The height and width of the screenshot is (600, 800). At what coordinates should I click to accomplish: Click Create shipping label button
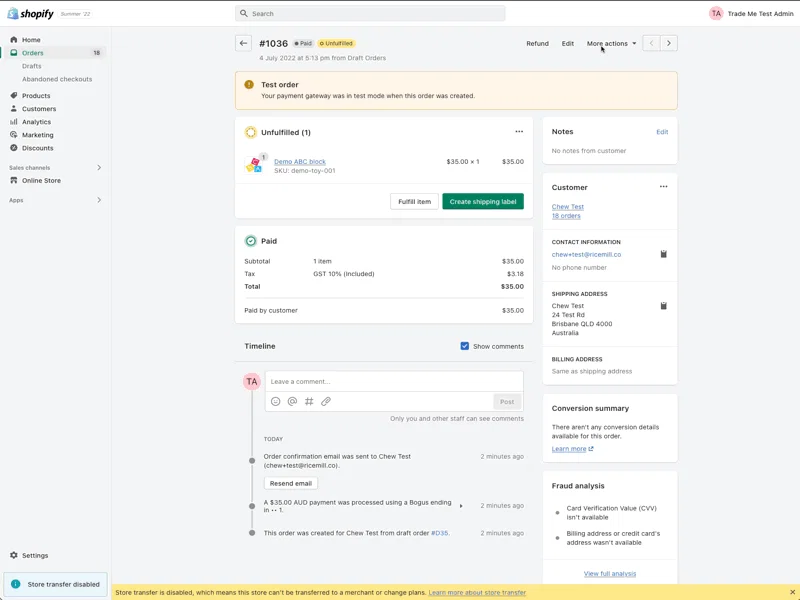[x=483, y=202]
